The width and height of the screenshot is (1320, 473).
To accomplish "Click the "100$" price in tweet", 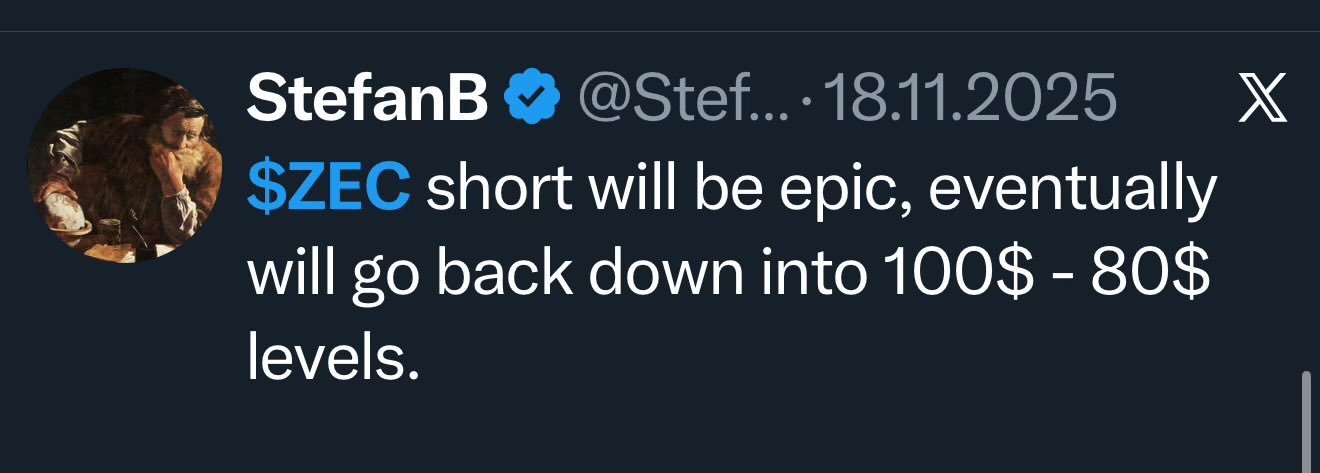I will click(x=925, y=273).
